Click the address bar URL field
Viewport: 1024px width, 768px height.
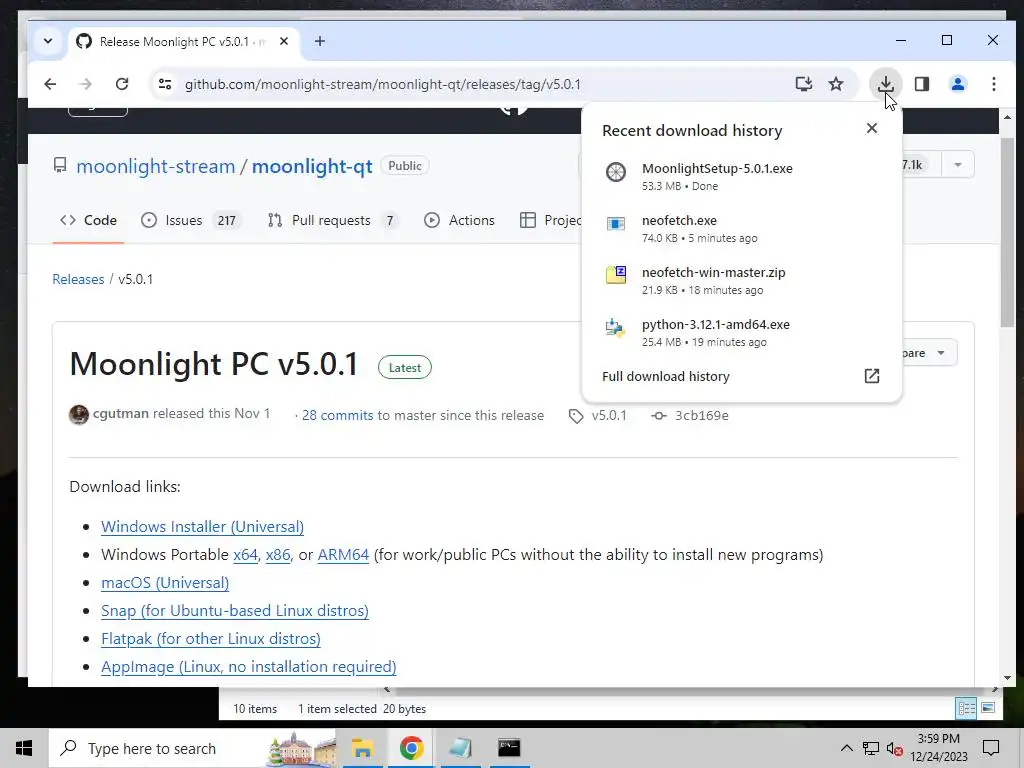383,84
